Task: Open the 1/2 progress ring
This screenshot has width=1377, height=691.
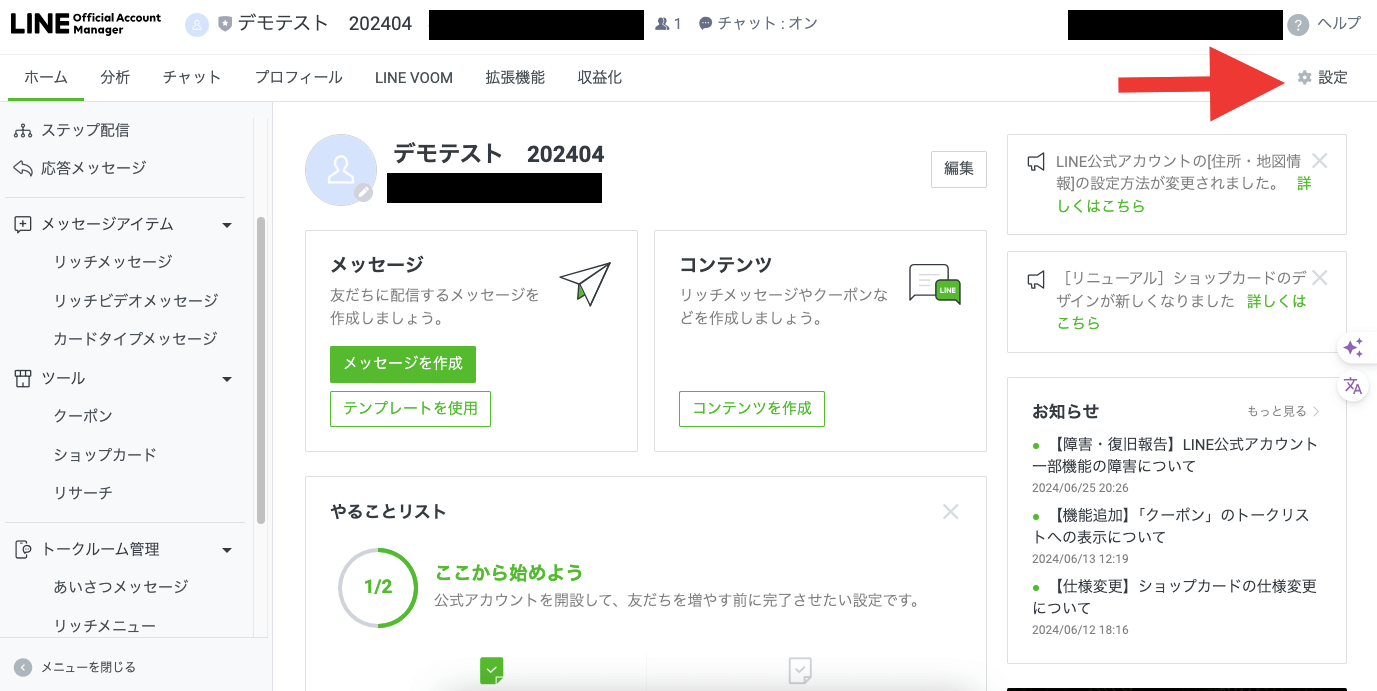Action: pos(378,588)
